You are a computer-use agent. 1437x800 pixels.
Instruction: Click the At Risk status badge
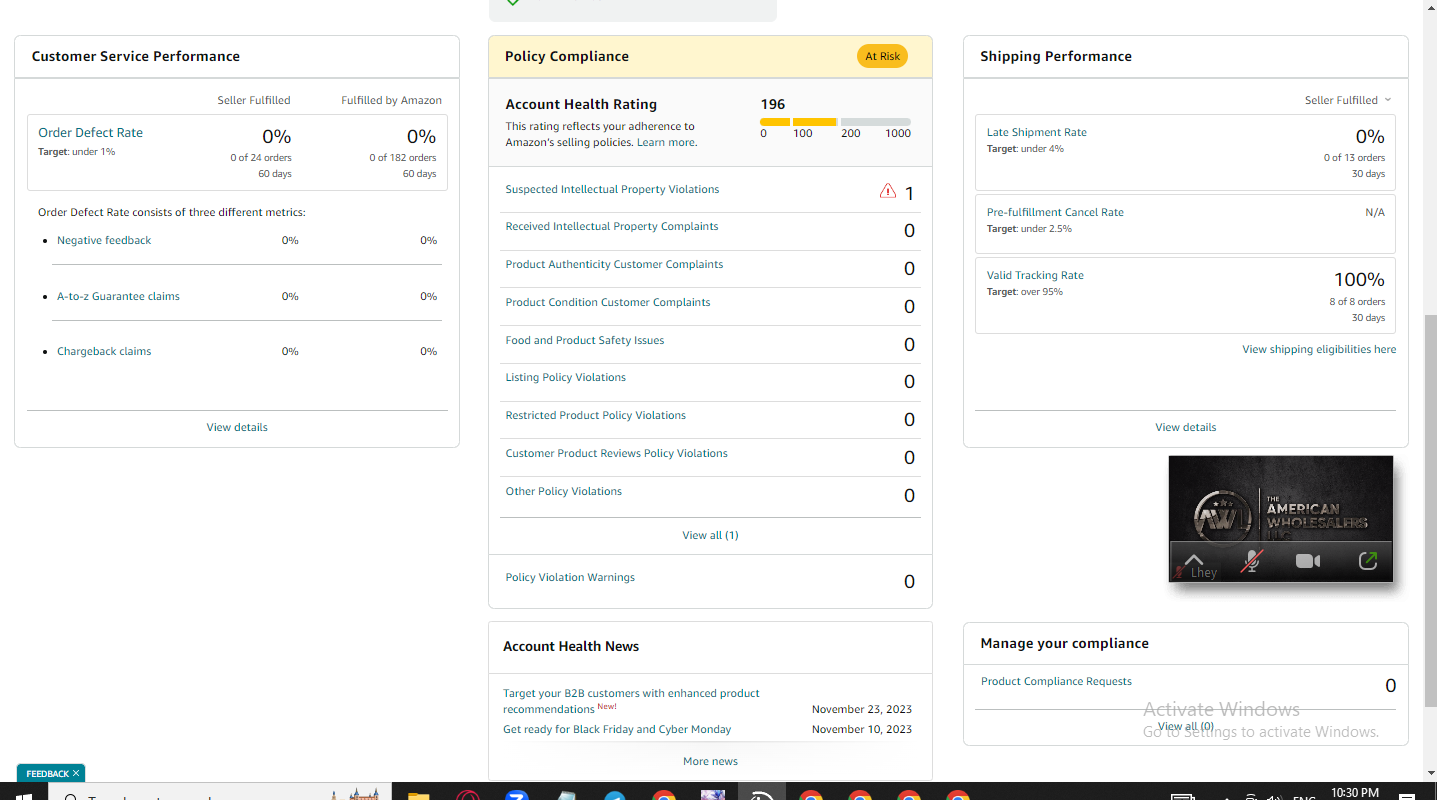(x=882, y=56)
